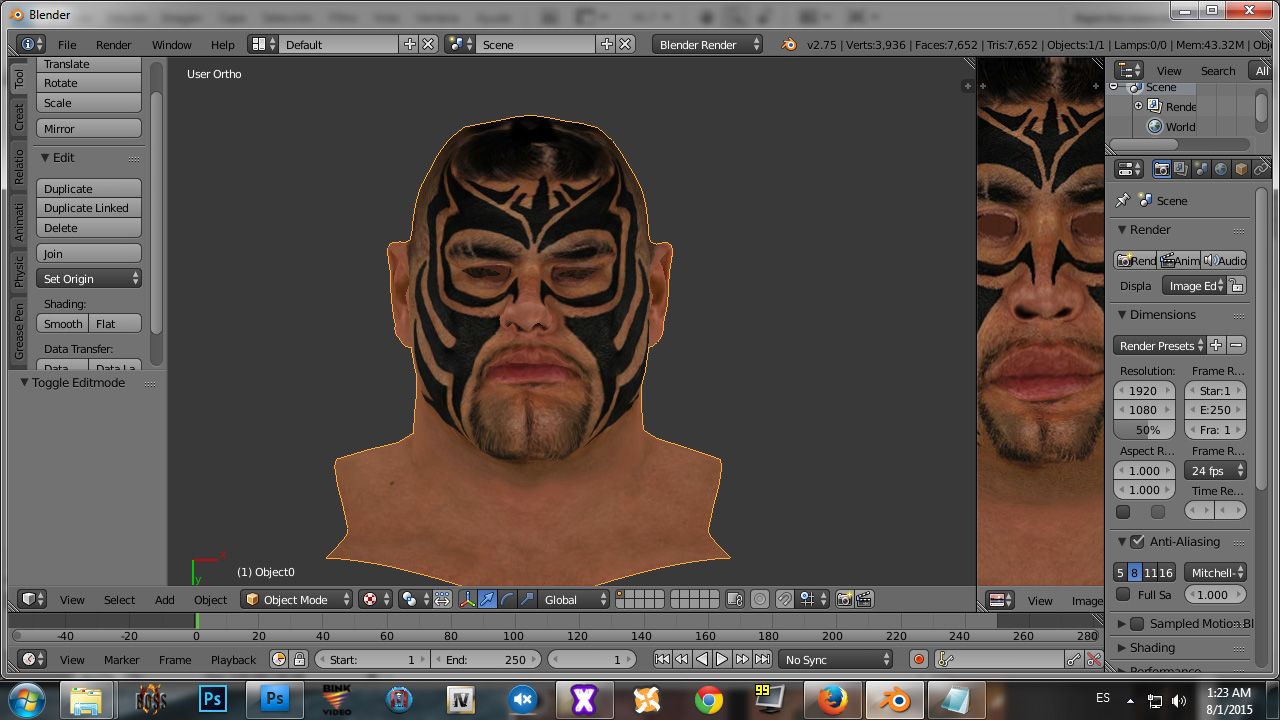The image size is (1280, 720).
Task: Click the translate manipulator arrow icon
Action: (x=487, y=599)
